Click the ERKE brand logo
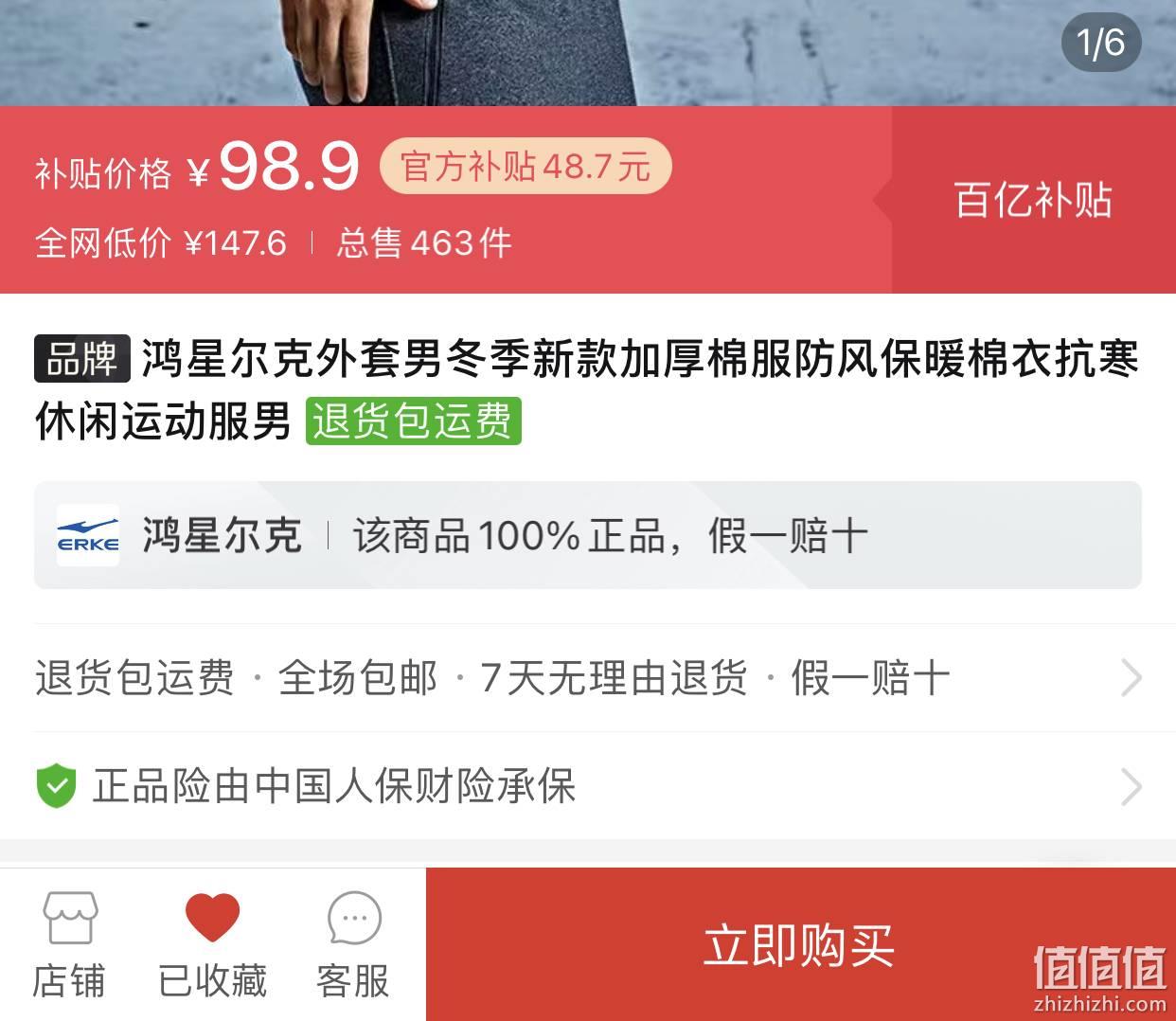This screenshot has width=1176, height=1021. (x=88, y=535)
